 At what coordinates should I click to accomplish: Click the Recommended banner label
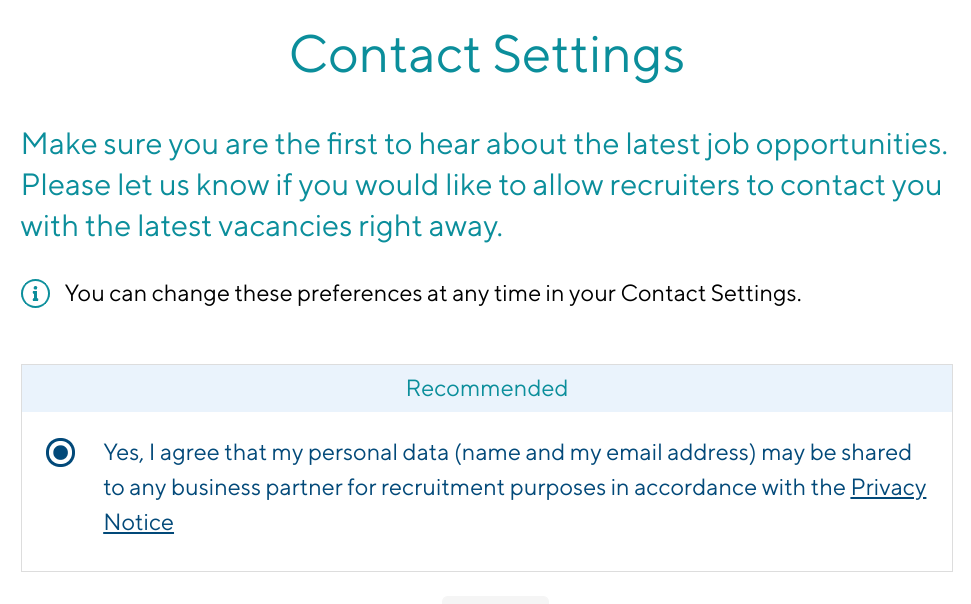487,388
